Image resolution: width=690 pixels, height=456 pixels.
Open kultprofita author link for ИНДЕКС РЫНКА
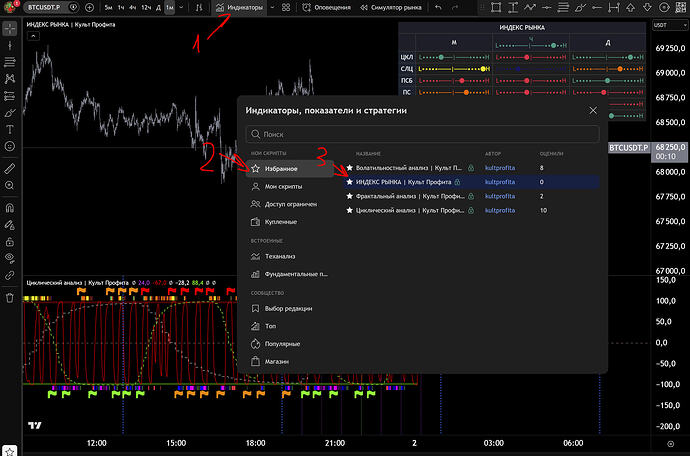pyautogui.click(x=499, y=182)
